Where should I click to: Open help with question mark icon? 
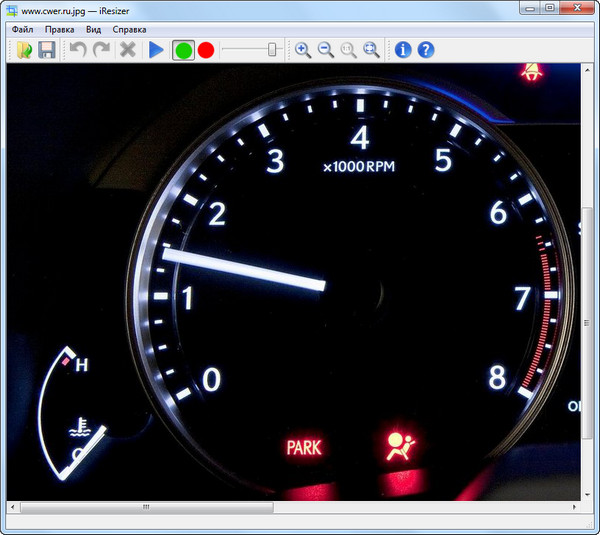[x=426, y=50]
